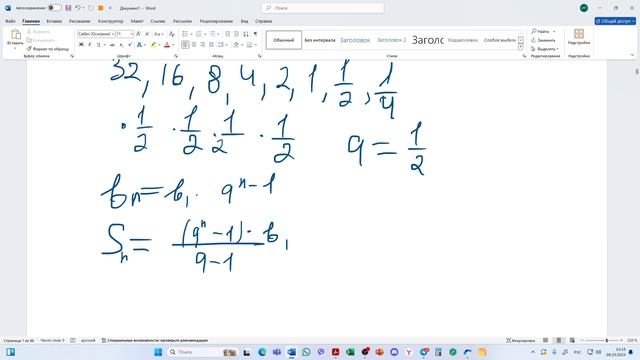The width and height of the screenshot is (640, 360).
Task: Apply the Обычный style
Action: [284, 40]
